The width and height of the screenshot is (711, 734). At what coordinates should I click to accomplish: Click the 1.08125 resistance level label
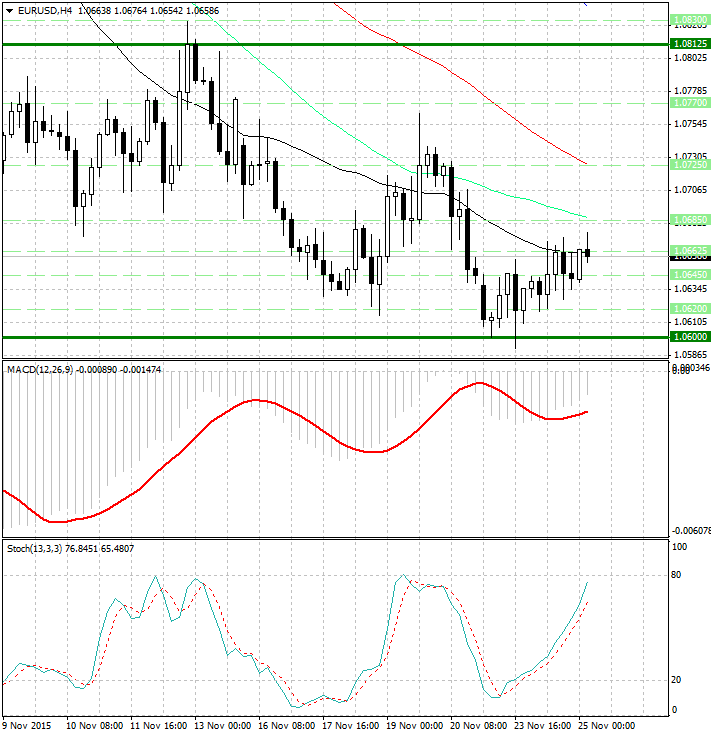pos(690,44)
